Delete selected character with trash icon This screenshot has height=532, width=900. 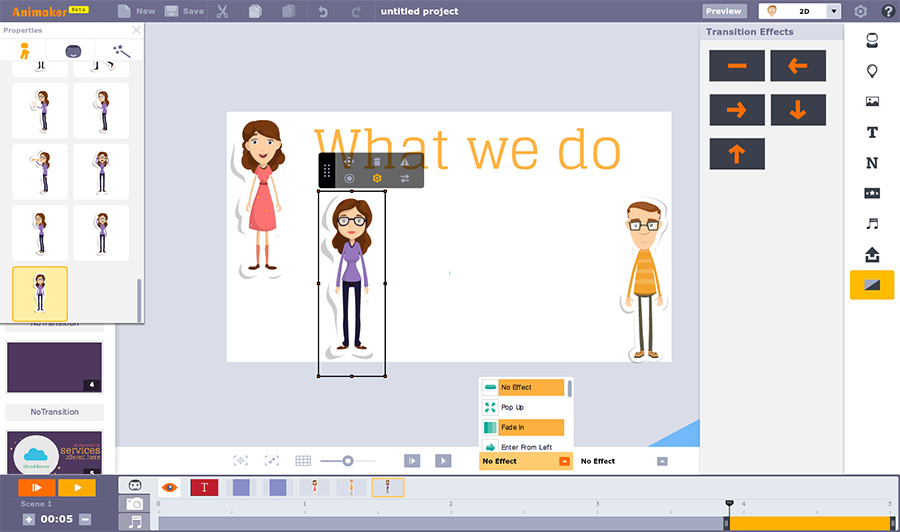tap(377, 161)
